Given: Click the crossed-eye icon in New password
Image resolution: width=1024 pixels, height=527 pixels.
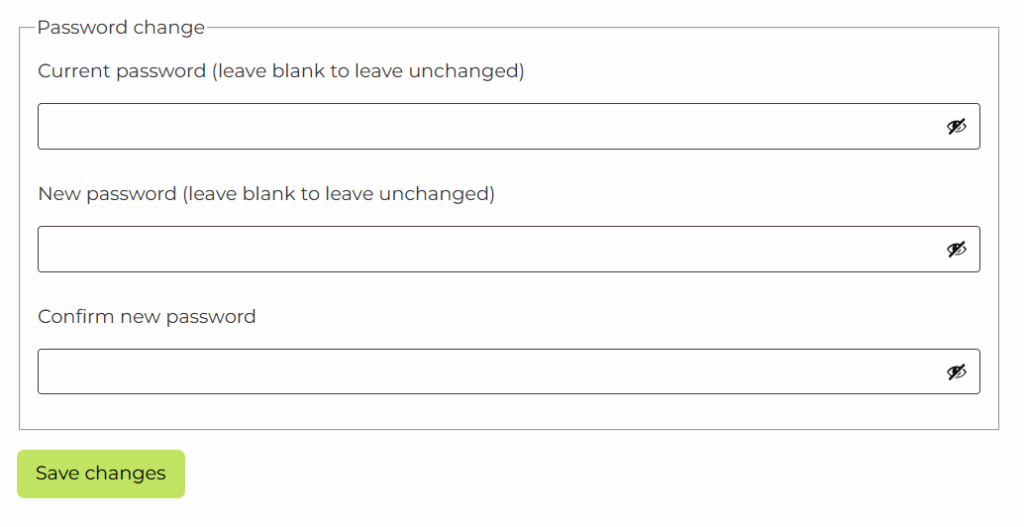Looking at the screenshot, I should [x=957, y=249].
